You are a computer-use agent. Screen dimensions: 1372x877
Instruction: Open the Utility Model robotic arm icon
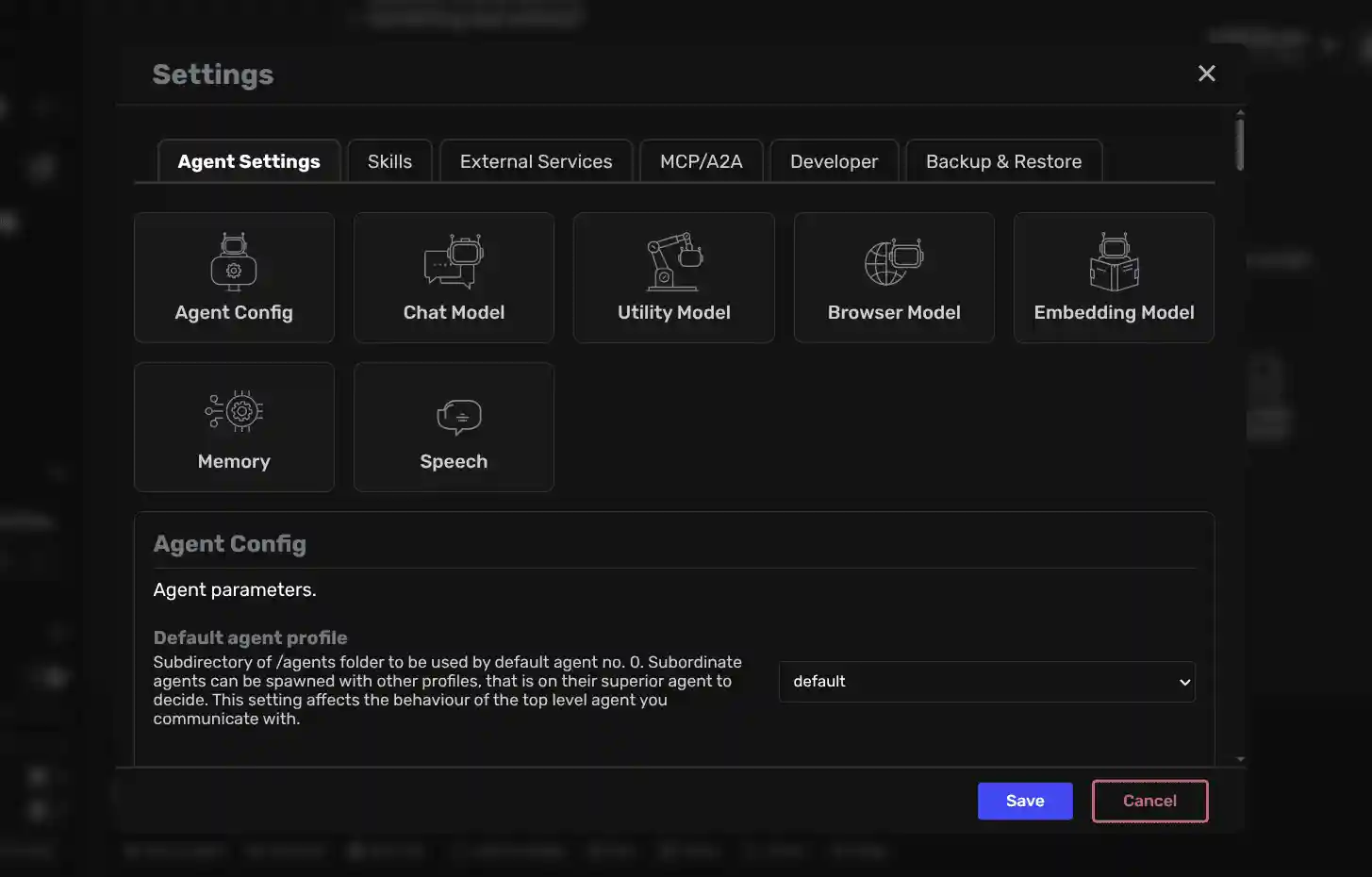673,261
